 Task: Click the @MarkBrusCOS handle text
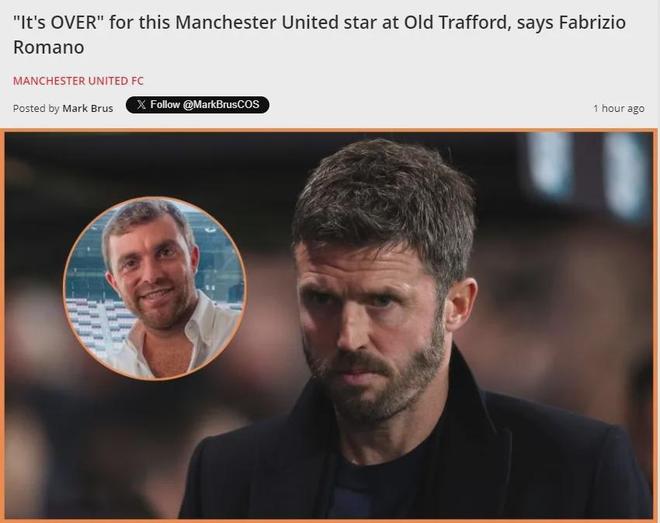tap(221, 104)
